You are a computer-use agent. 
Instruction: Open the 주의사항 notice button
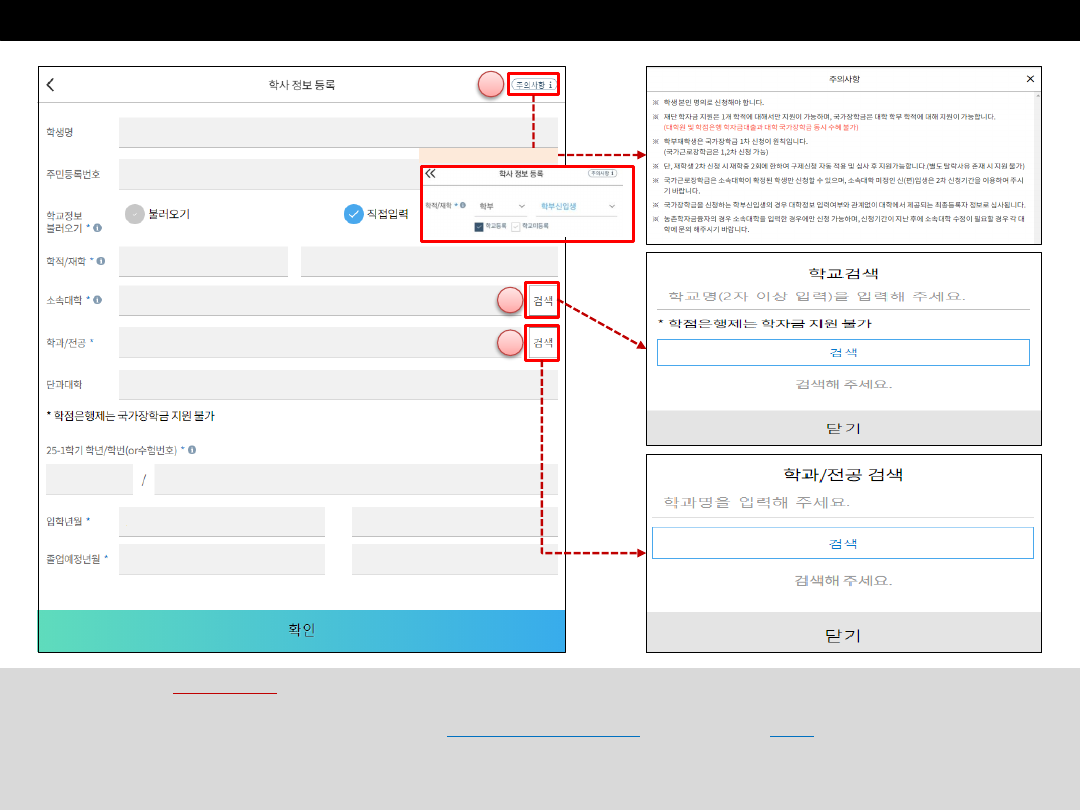534,85
